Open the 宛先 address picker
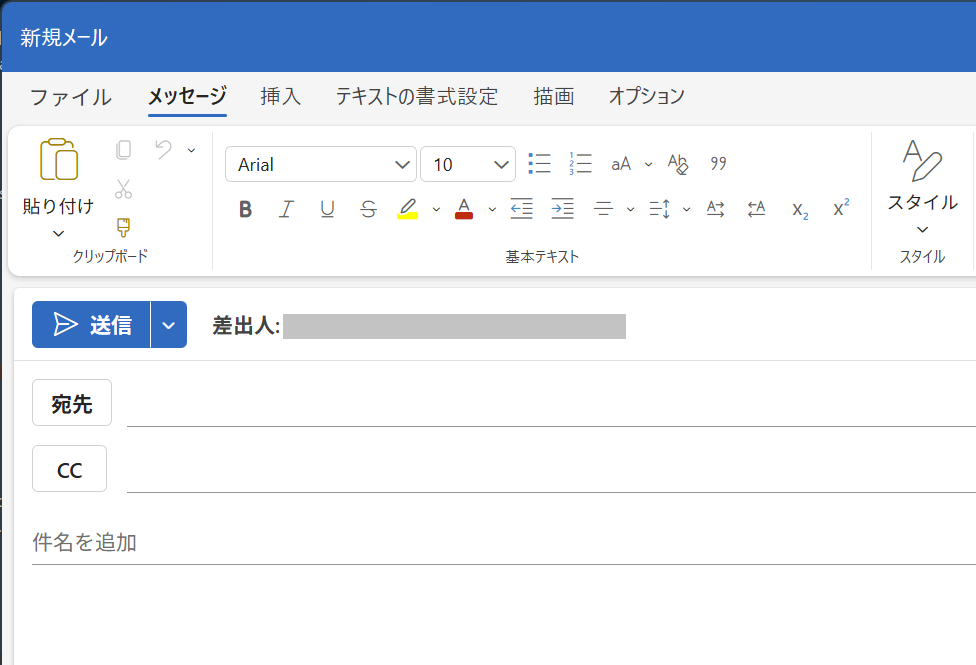 71,402
